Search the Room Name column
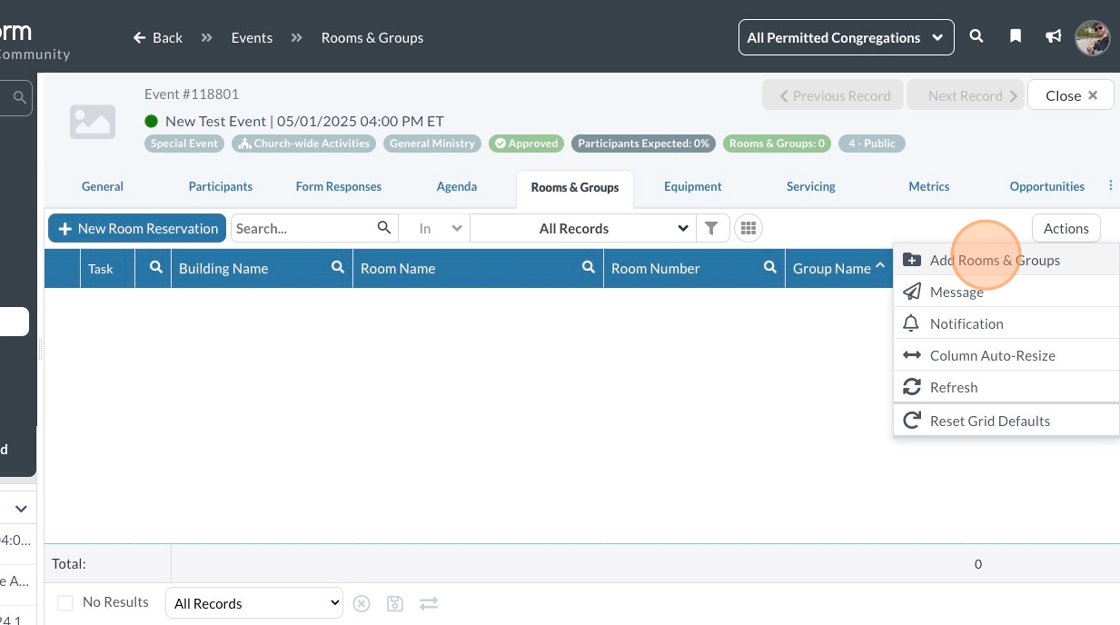Viewport: 1120px width, 625px height. tap(589, 268)
